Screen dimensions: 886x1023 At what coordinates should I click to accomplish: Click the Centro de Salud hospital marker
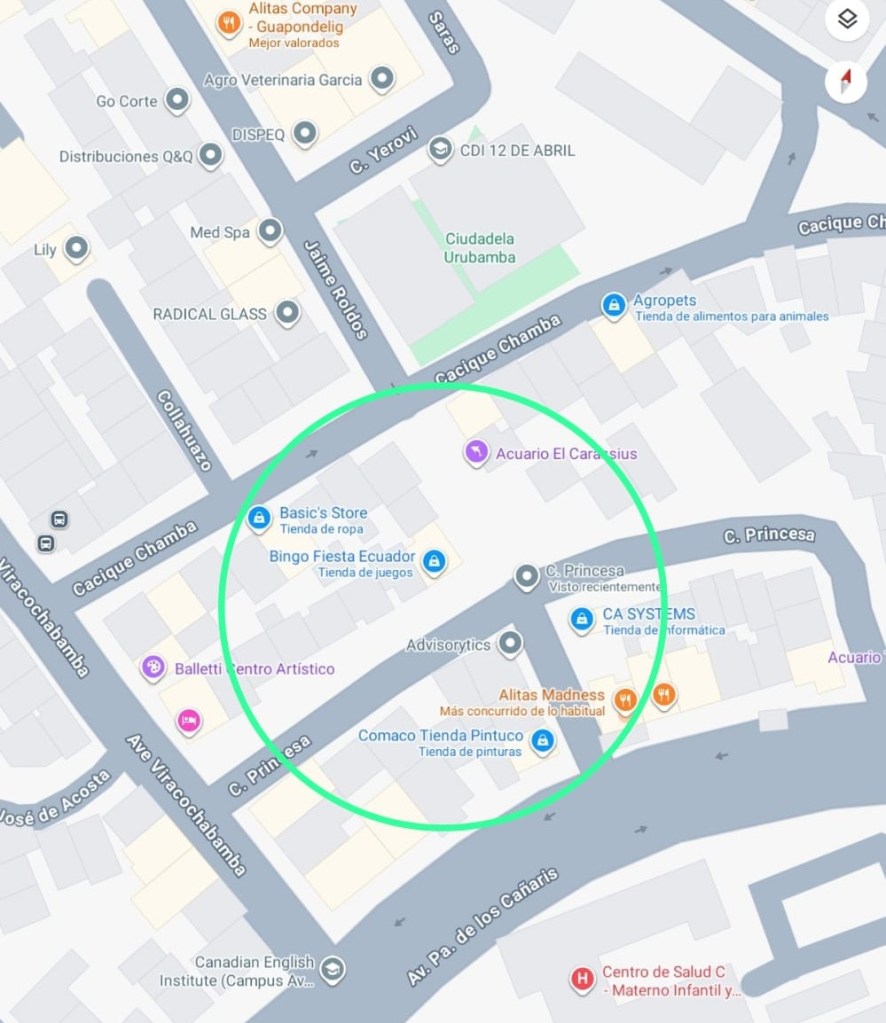click(582, 979)
